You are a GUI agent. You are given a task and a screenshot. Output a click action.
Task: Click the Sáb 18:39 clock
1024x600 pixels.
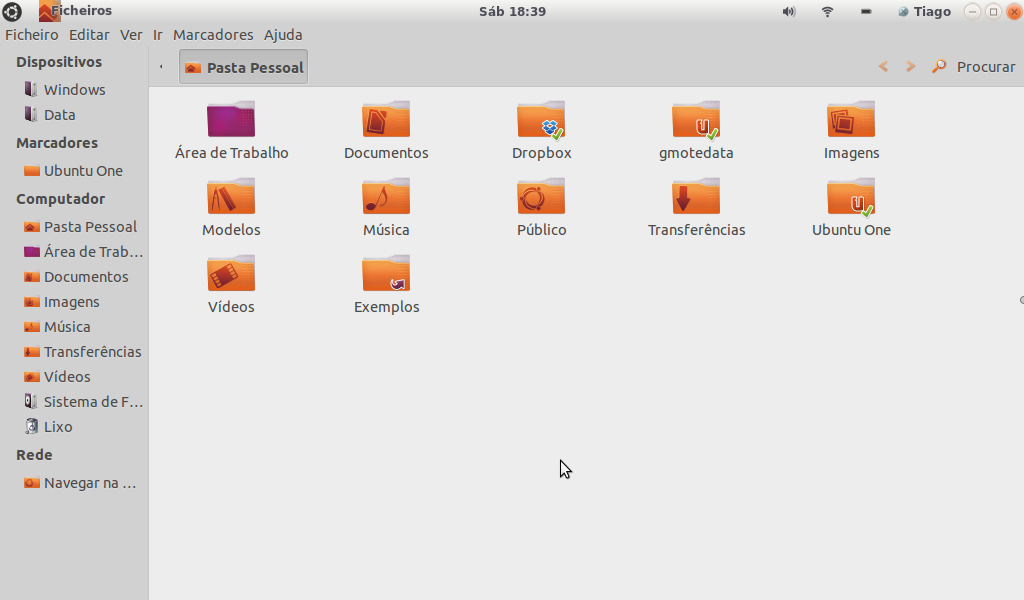tap(512, 11)
